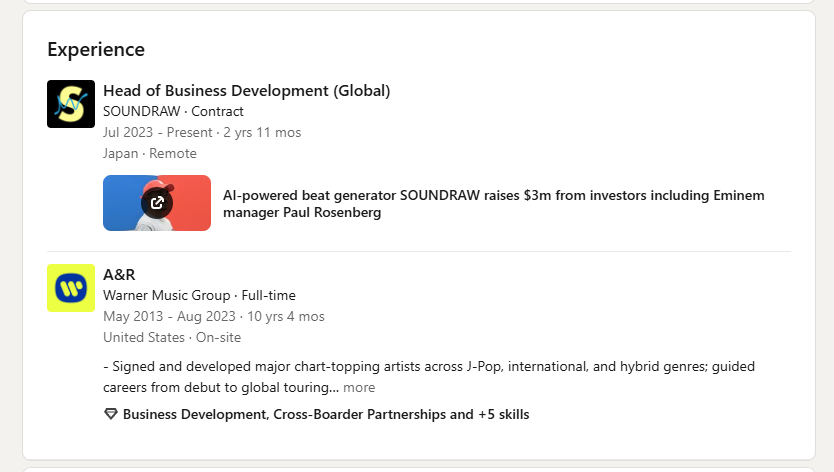This screenshot has width=834, height=472.
Task: Select the "Warner Music Group · Full-time" text
Action: 199,295
